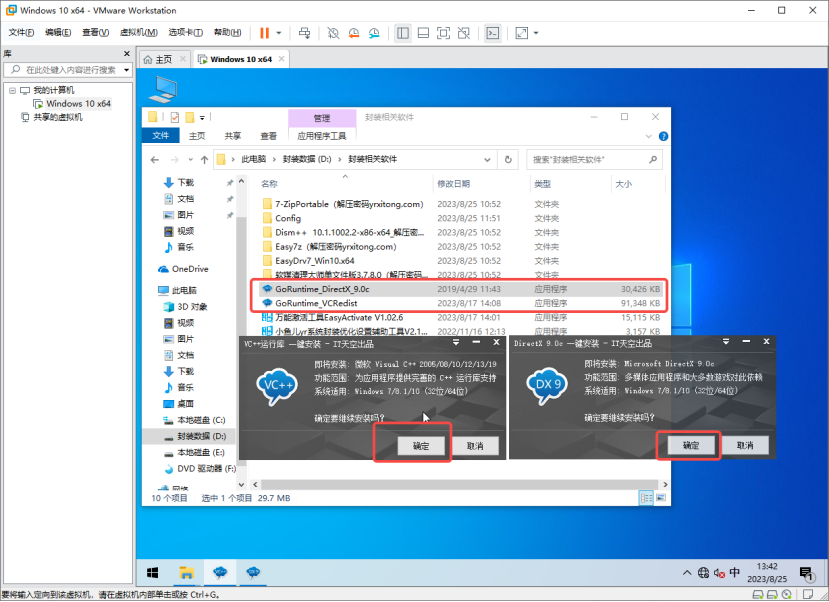
Task: Toggle the Chinese IME indicator in tray
Action: 735,572
